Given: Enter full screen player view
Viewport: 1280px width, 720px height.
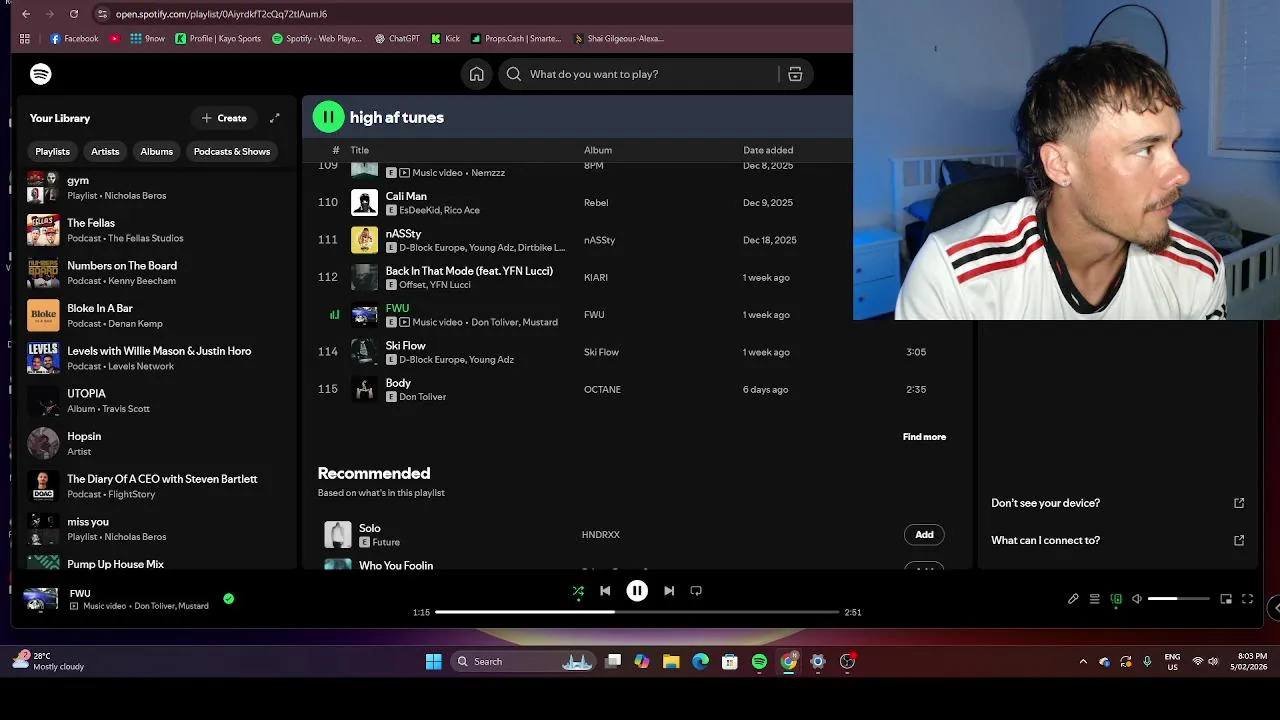Looking at the screenshot, I should click(x=1247, y=599).
